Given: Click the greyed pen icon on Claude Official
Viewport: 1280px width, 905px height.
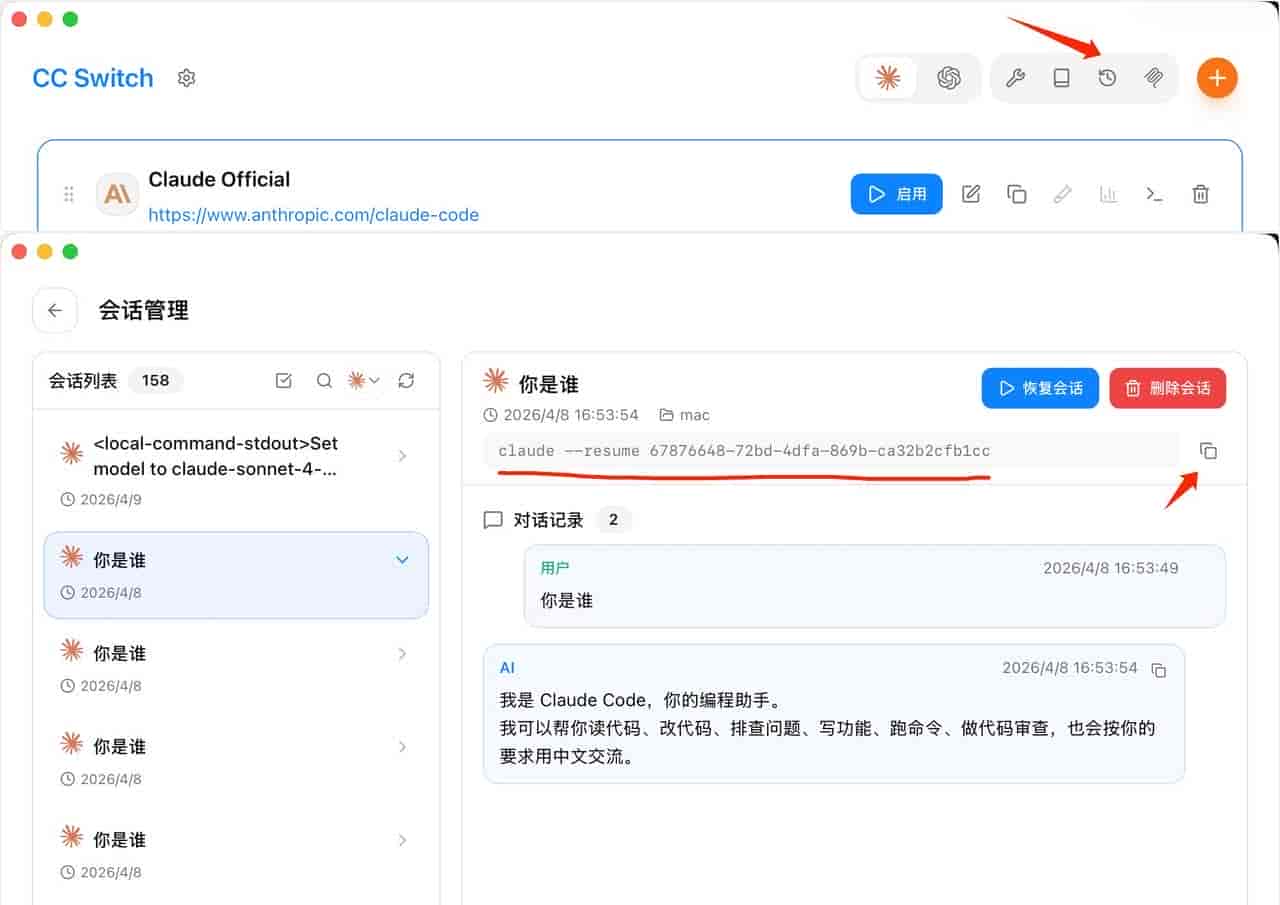Looking at the screenshot, I should coord(1063,194).
